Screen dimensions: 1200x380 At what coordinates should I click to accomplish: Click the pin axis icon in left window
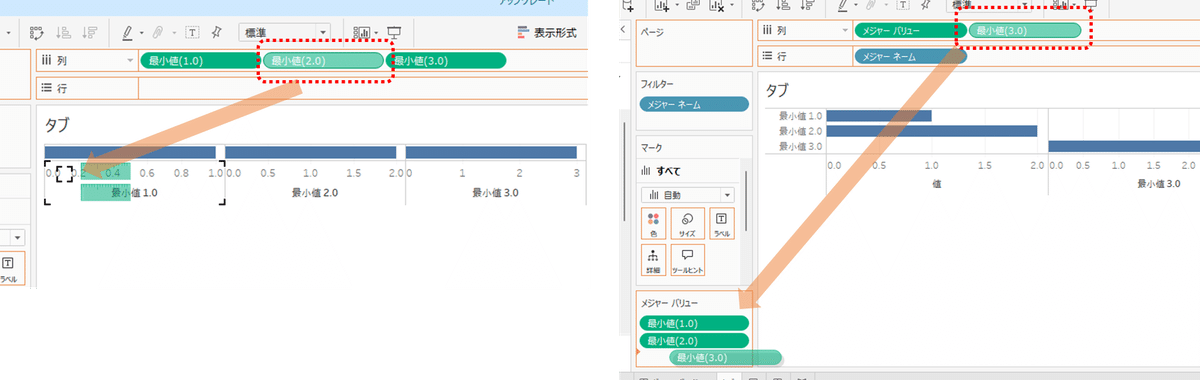click(x=216, y=33)
